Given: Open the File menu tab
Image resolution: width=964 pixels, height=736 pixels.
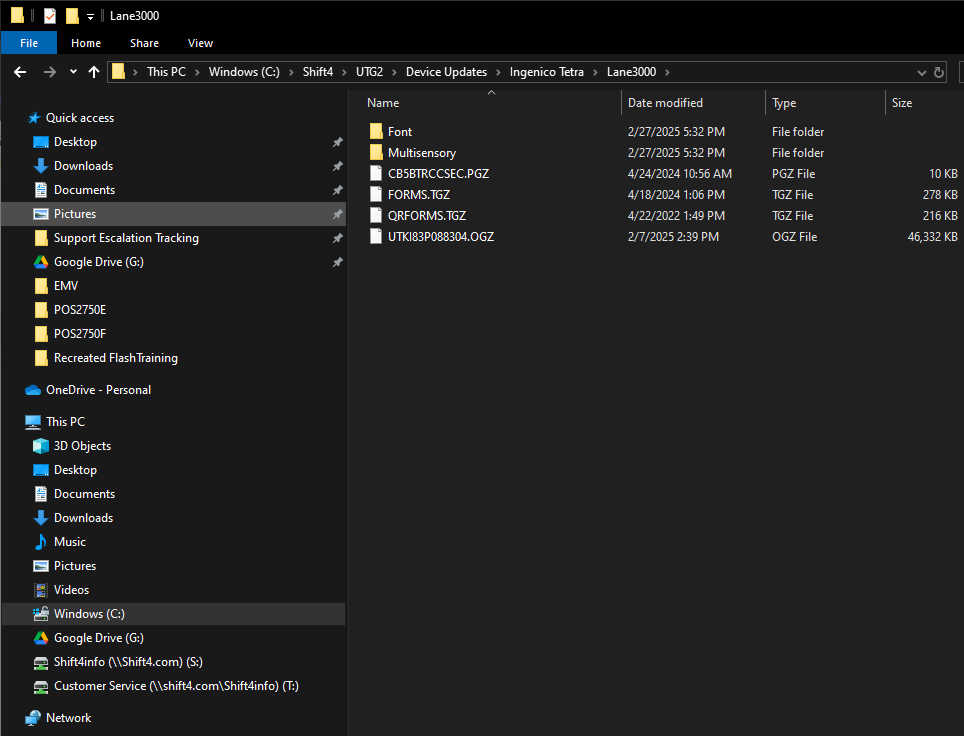Looking at the screenshot, I should click(29, 43).
